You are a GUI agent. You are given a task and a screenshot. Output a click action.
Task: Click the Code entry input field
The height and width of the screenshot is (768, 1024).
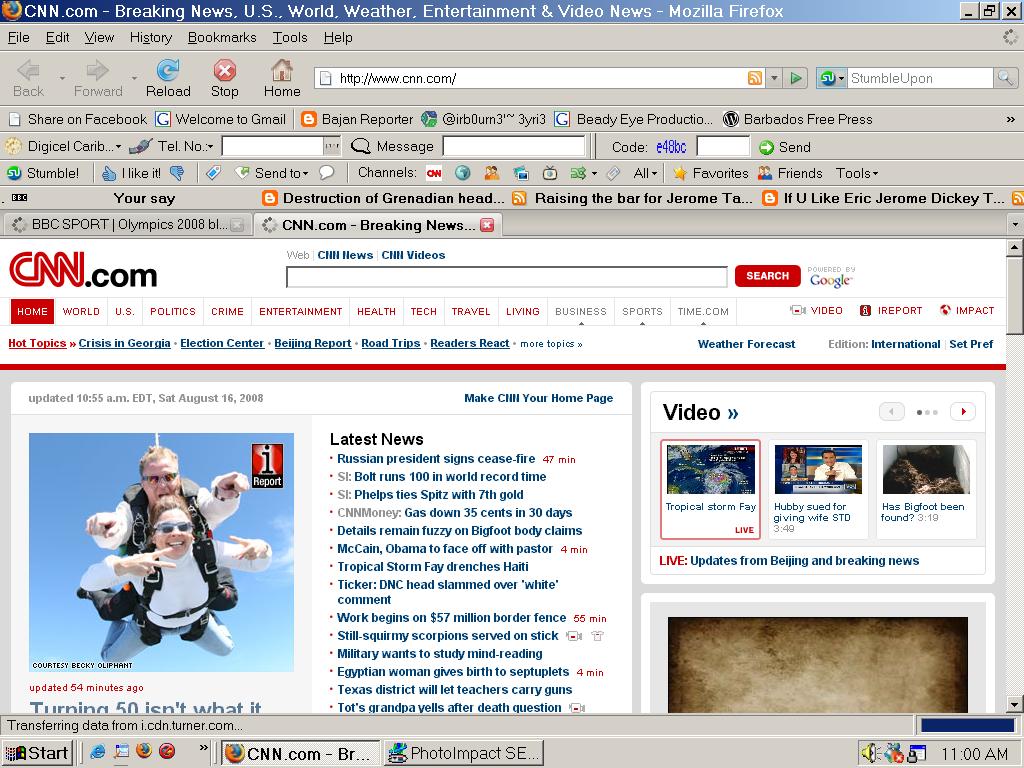722,146
